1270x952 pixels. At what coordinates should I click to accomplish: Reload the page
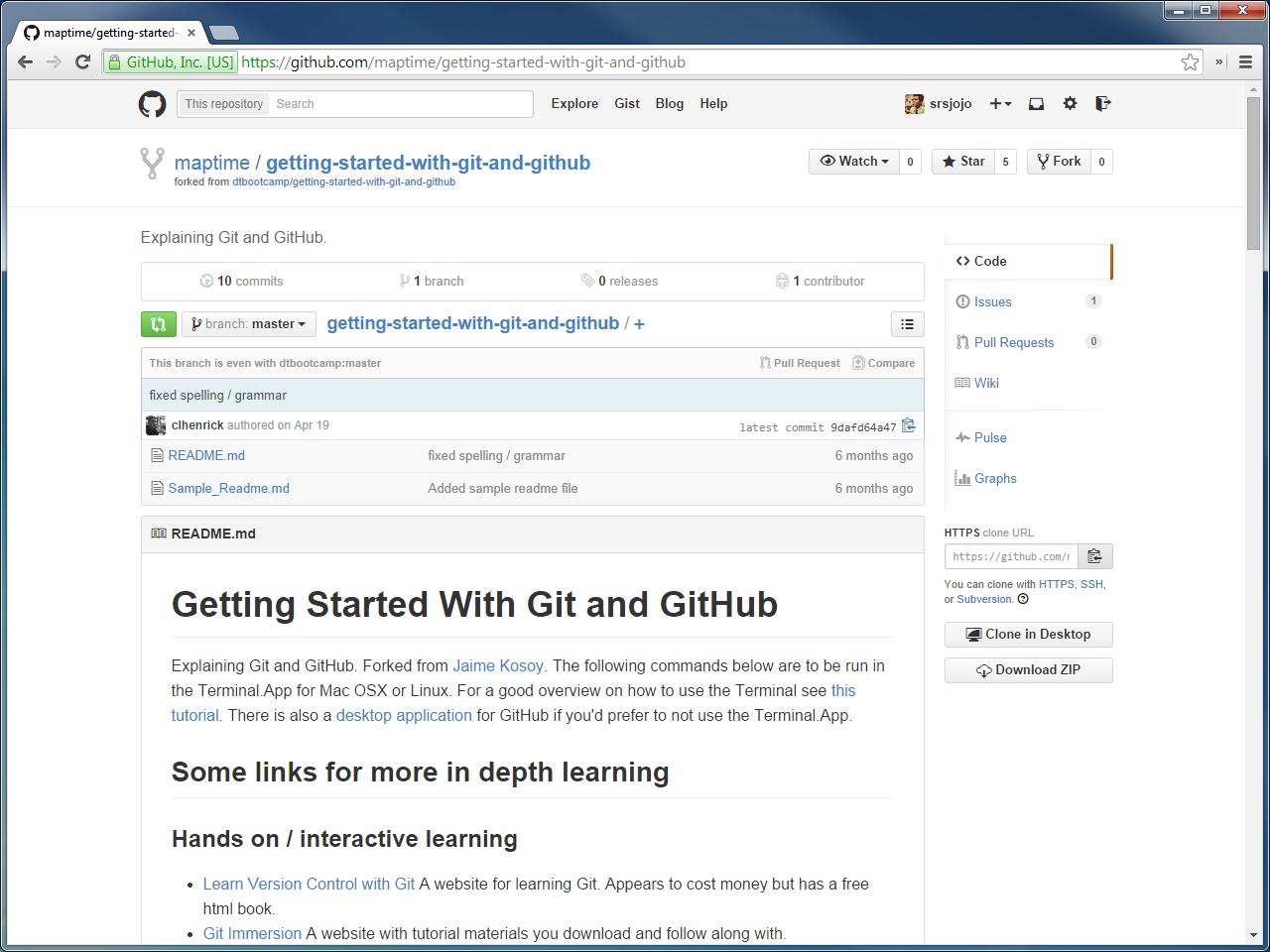[83, 61]
